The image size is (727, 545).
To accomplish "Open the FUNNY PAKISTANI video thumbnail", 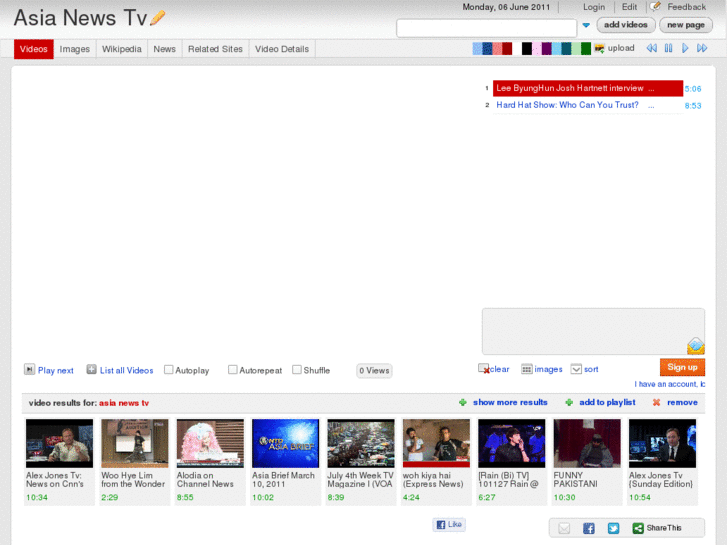I will click(x=587, y=443).
